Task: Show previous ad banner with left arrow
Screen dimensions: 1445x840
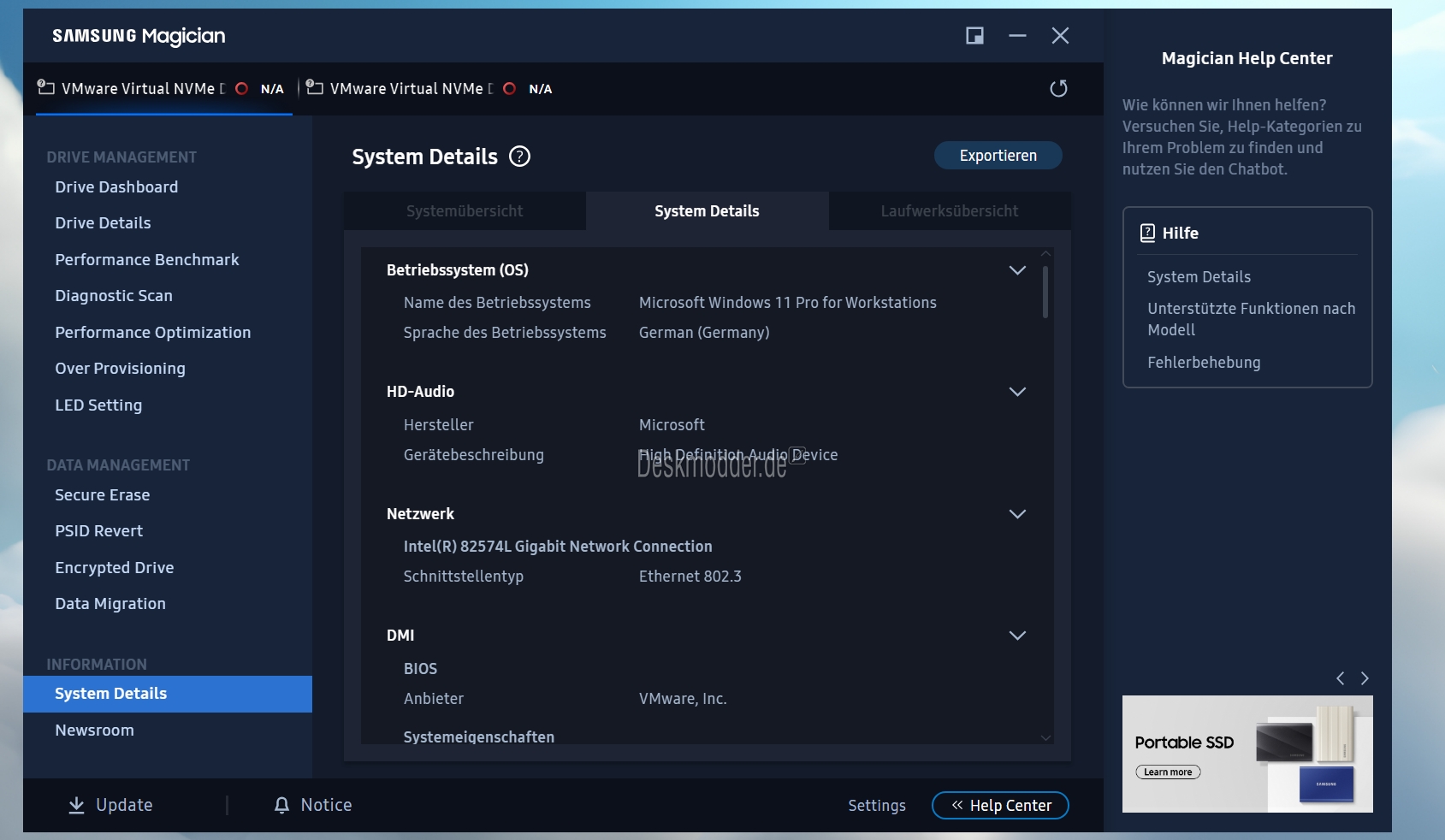Action: 1340,678
